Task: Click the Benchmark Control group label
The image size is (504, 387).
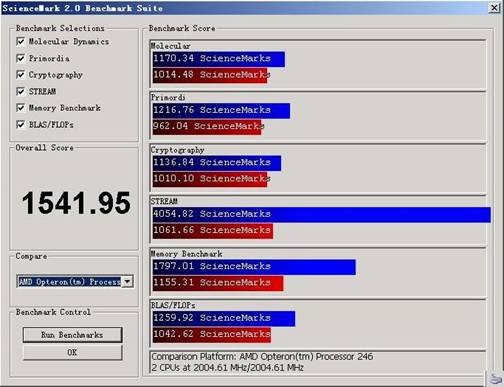Action: coord(53,312)
